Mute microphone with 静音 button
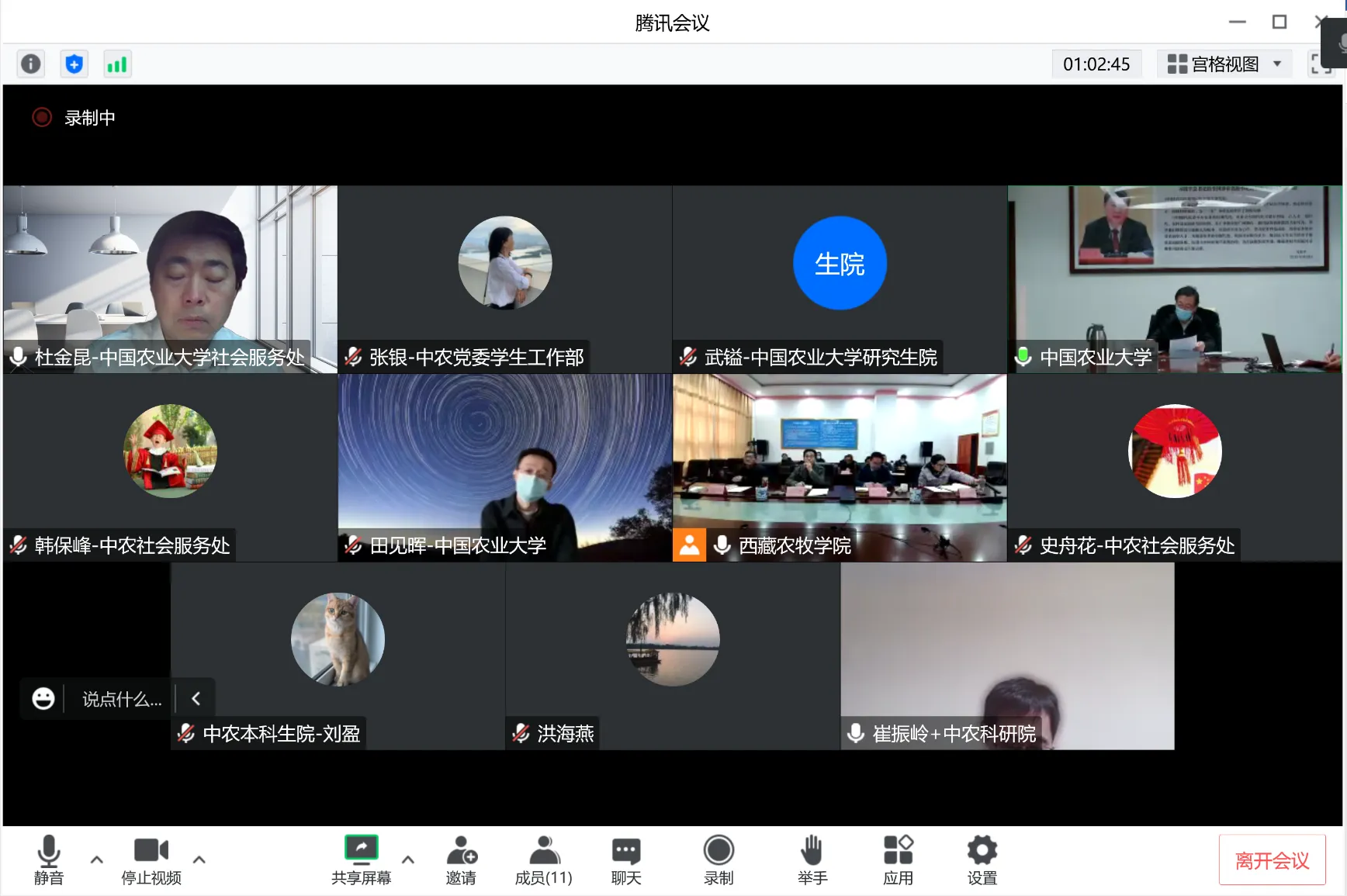The image size is (1347, 896). pos(49,860)
